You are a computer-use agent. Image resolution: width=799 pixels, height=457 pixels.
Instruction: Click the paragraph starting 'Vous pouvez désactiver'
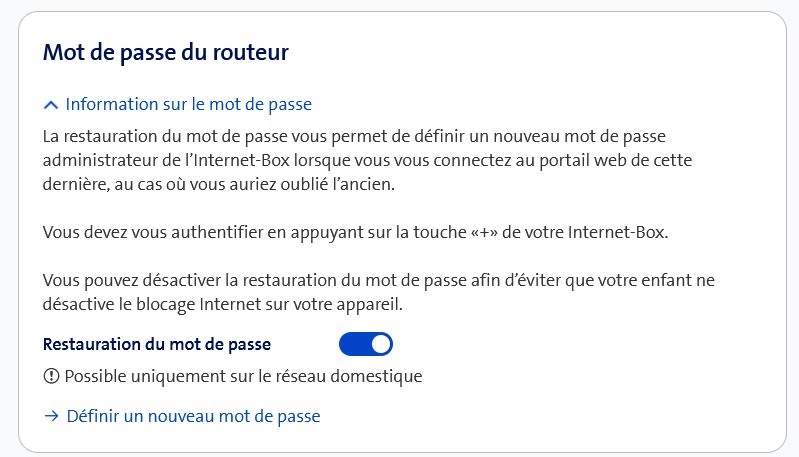379,292
